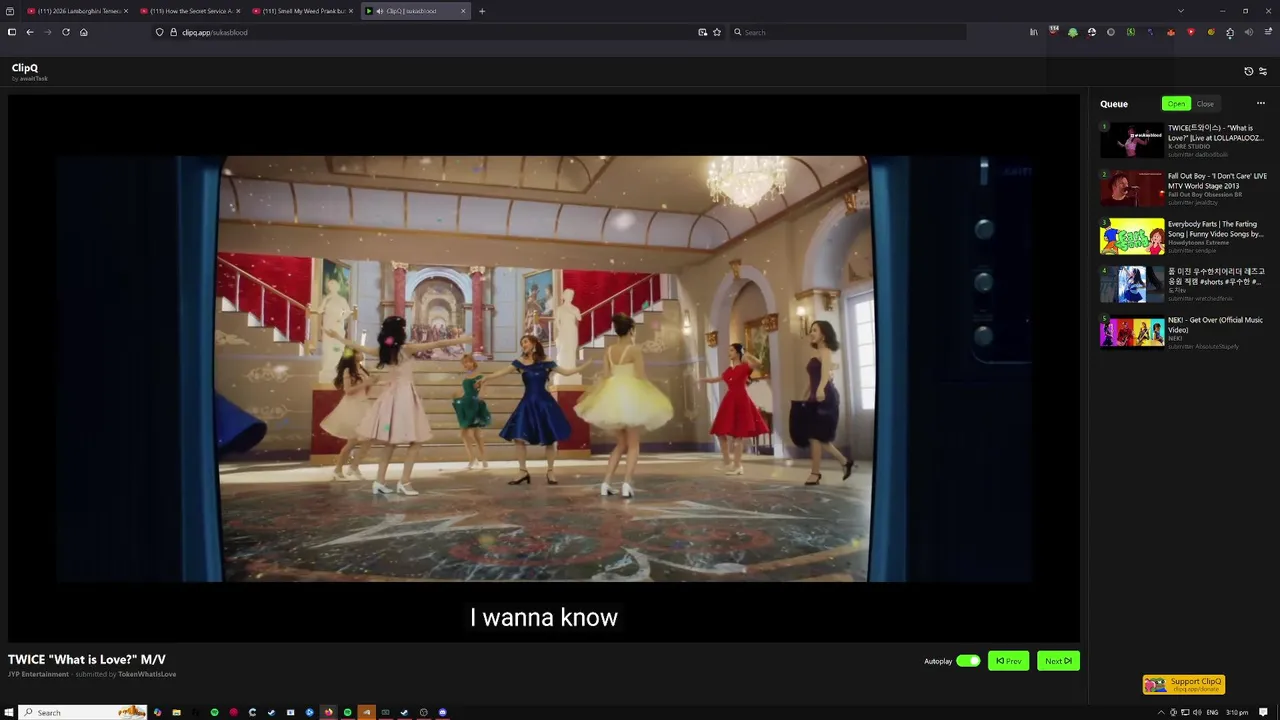Viewport: 1280px width, 720px height.
Task: Open File Explorer from the taskbar
Action: (x=176, y=712)
